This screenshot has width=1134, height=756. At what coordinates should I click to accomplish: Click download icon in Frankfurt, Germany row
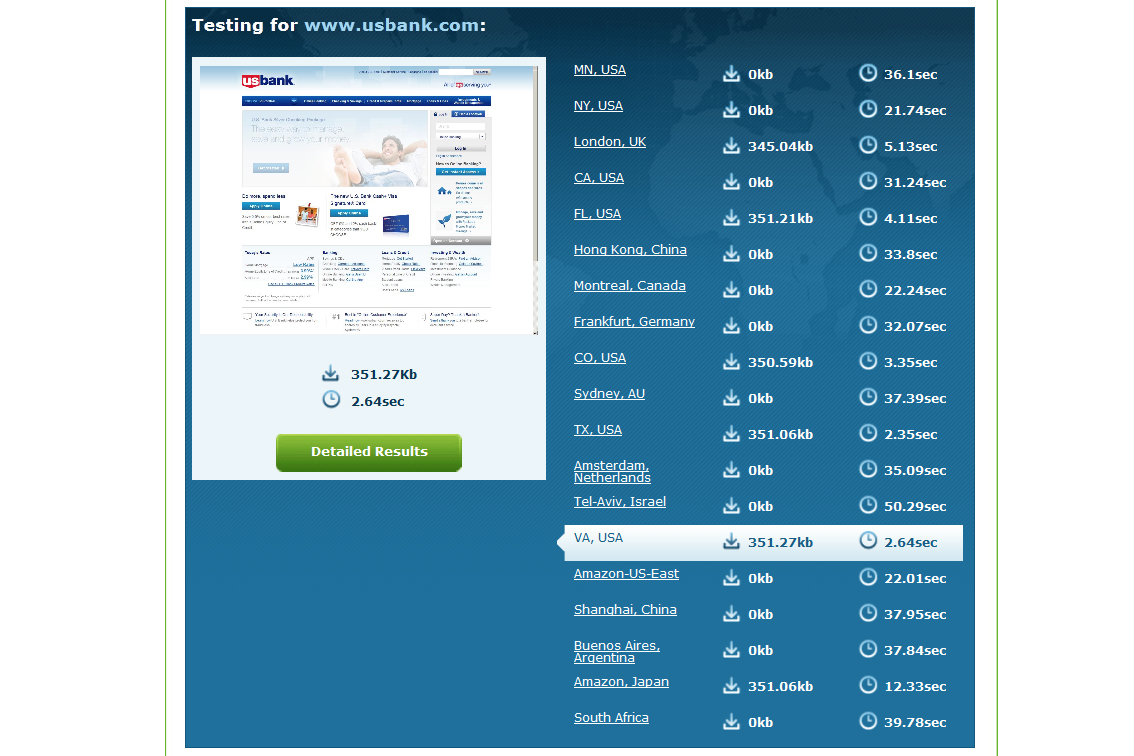(731, 326)
